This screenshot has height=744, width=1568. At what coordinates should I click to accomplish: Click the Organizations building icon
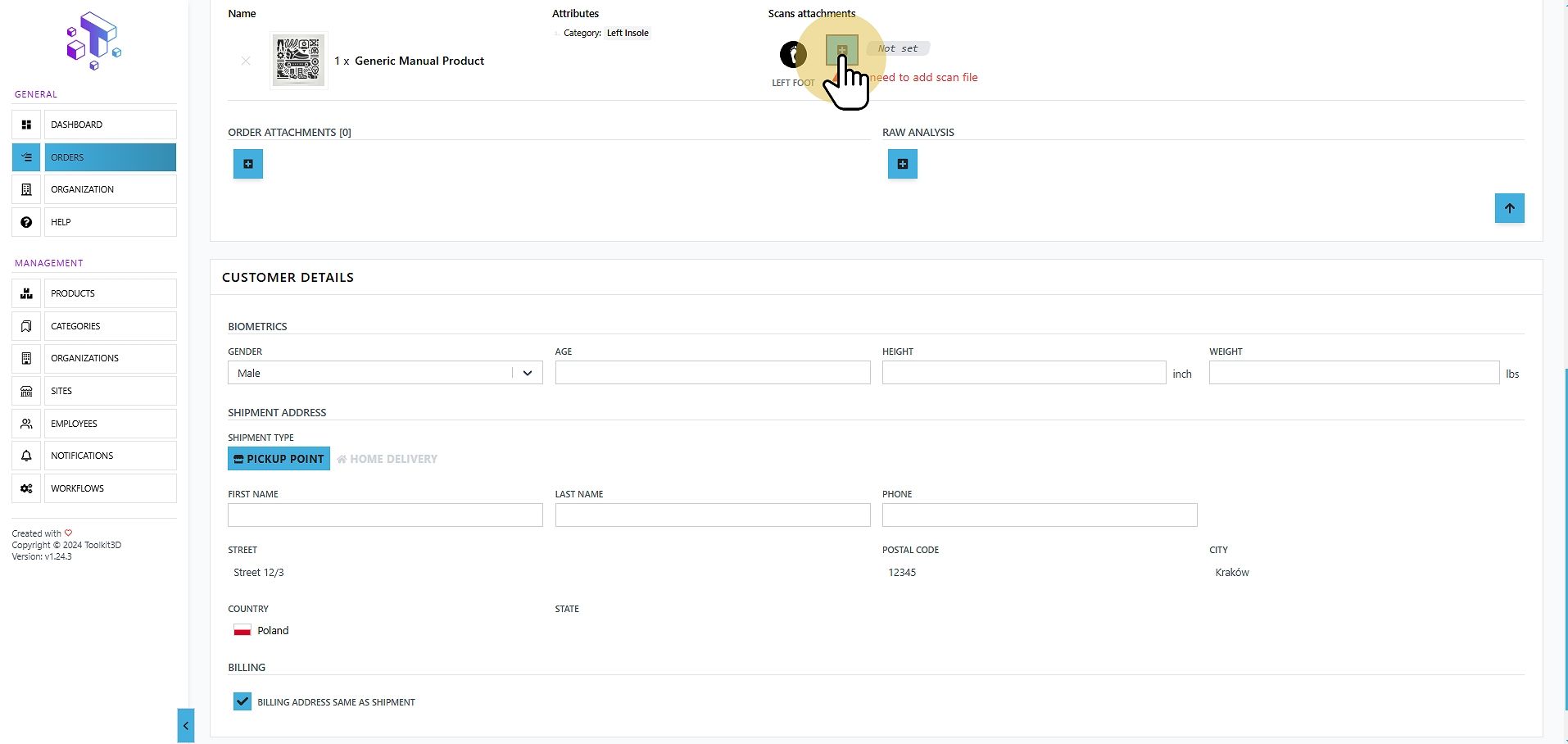pos(26,358)
